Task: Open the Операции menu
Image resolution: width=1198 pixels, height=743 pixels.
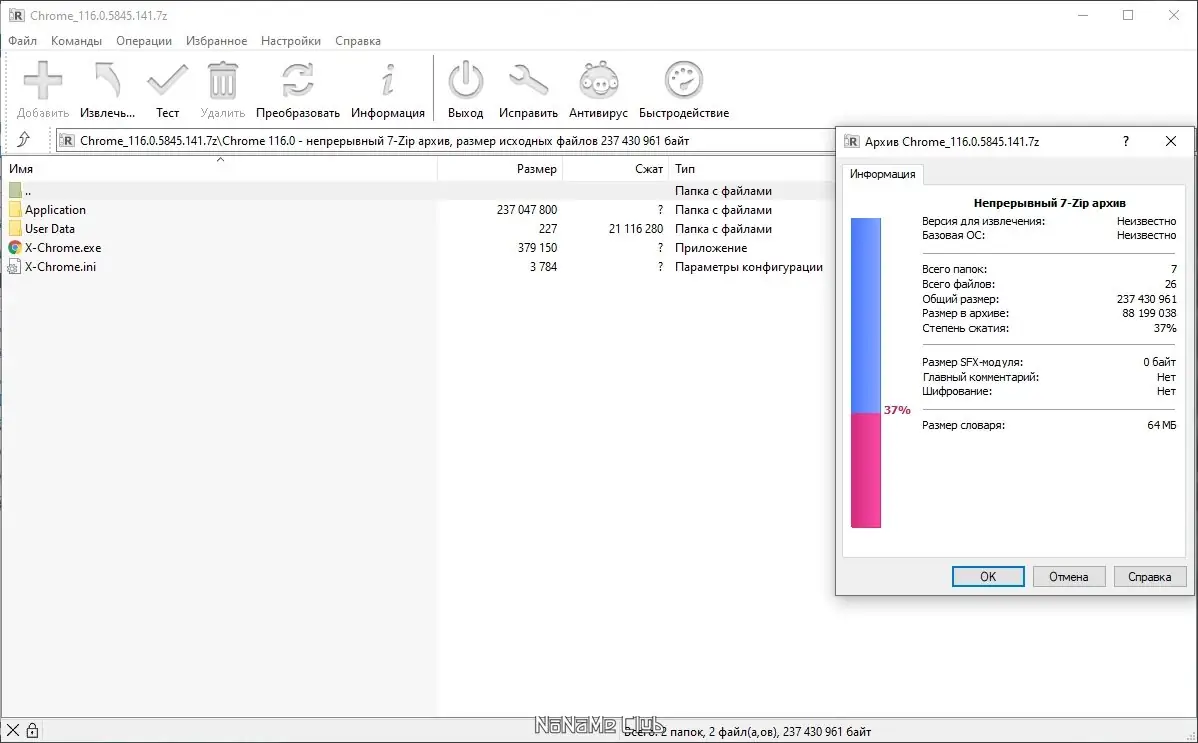Action: (x=144, y=41)
